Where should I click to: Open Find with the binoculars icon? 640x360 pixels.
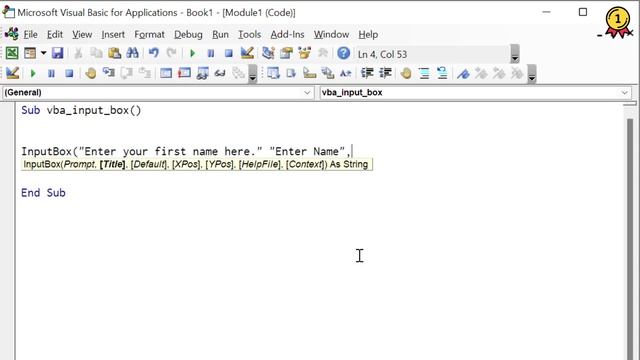(132, 53)
